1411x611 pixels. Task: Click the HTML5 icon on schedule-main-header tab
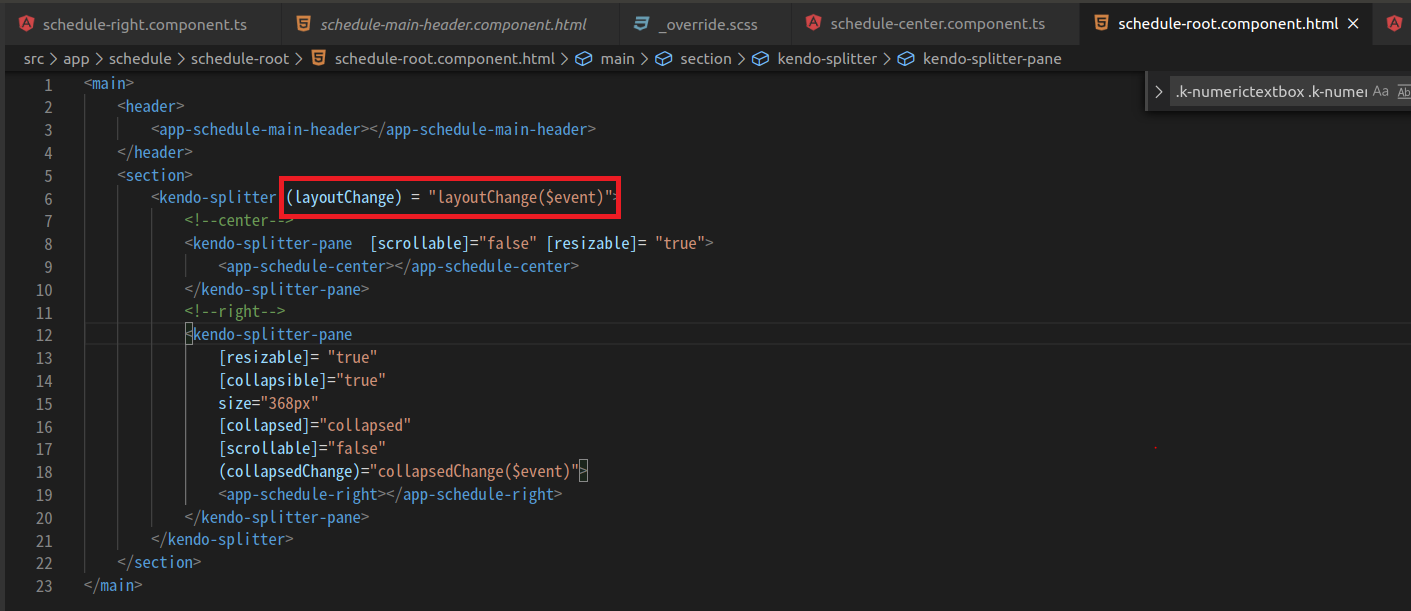pyautogui.click(x=304, y=23)
